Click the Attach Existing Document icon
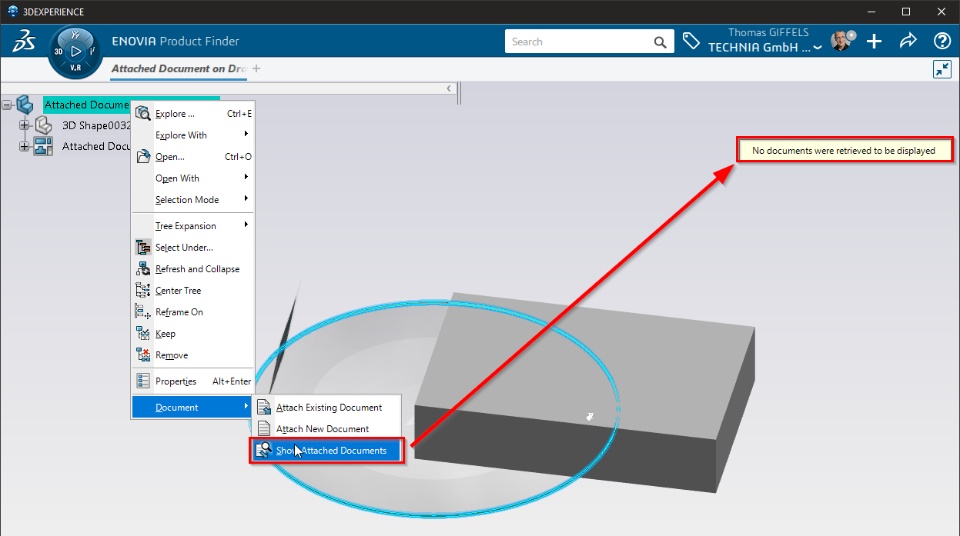The height and width of the screenshot is (536, 960). (x=264, y=407)
